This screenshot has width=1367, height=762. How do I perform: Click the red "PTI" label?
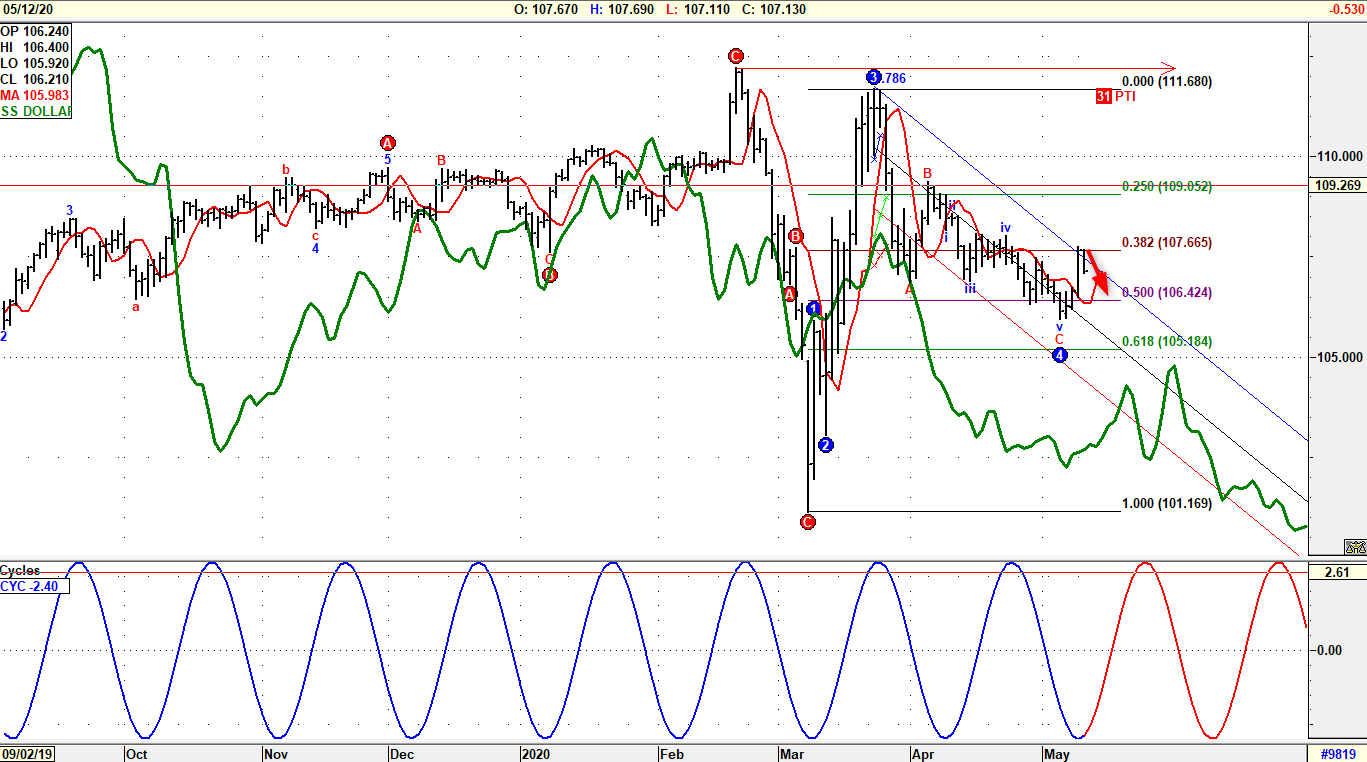[1127, 96]
